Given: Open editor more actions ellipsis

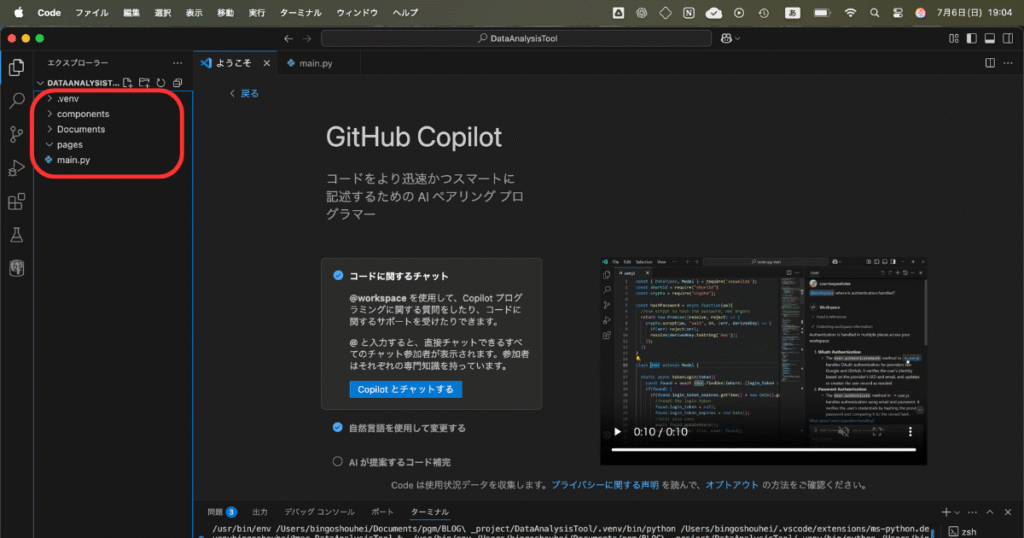Looking at the screenshot, I should tap(1008, 63).
